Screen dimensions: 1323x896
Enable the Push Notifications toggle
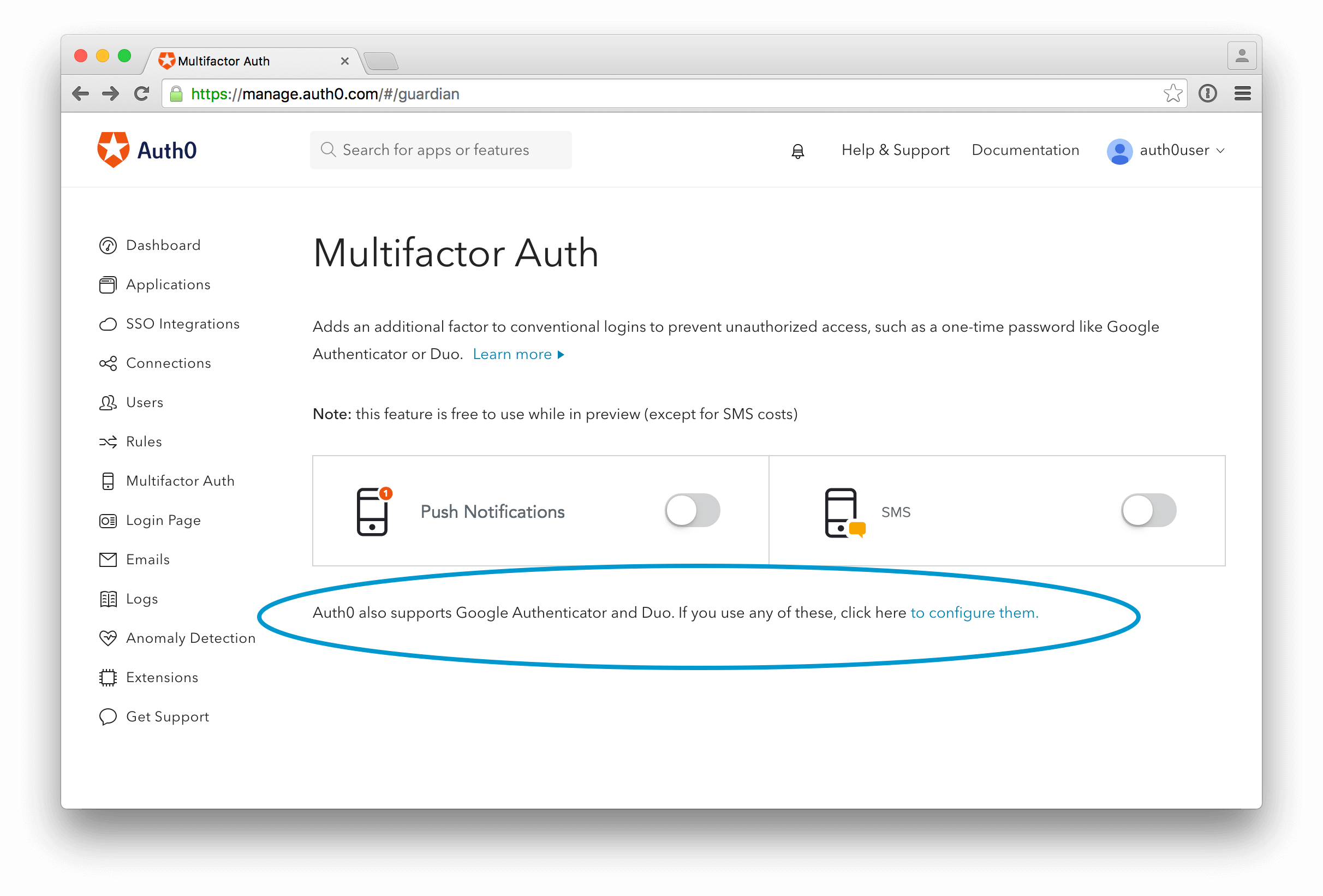pyautogui.click(x=693, y=510)
